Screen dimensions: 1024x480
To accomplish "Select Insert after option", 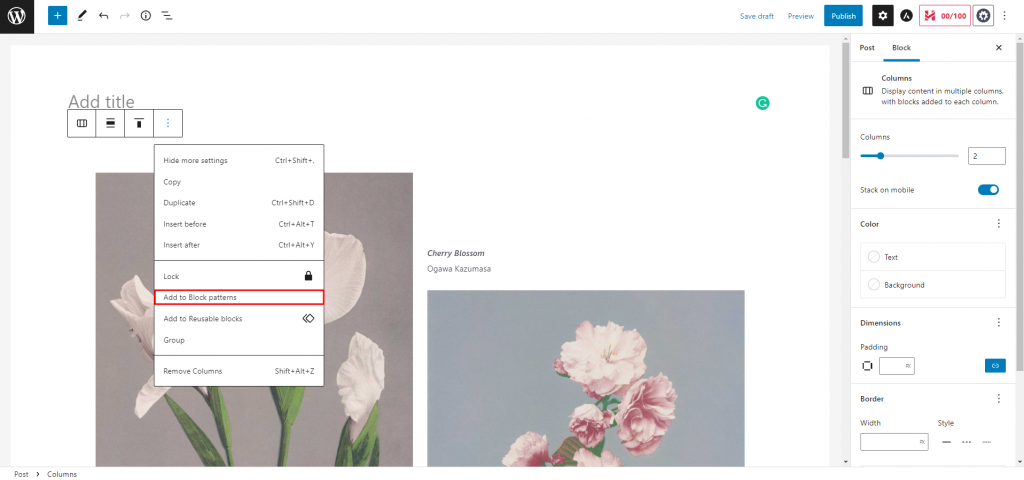I will (239, 245).
